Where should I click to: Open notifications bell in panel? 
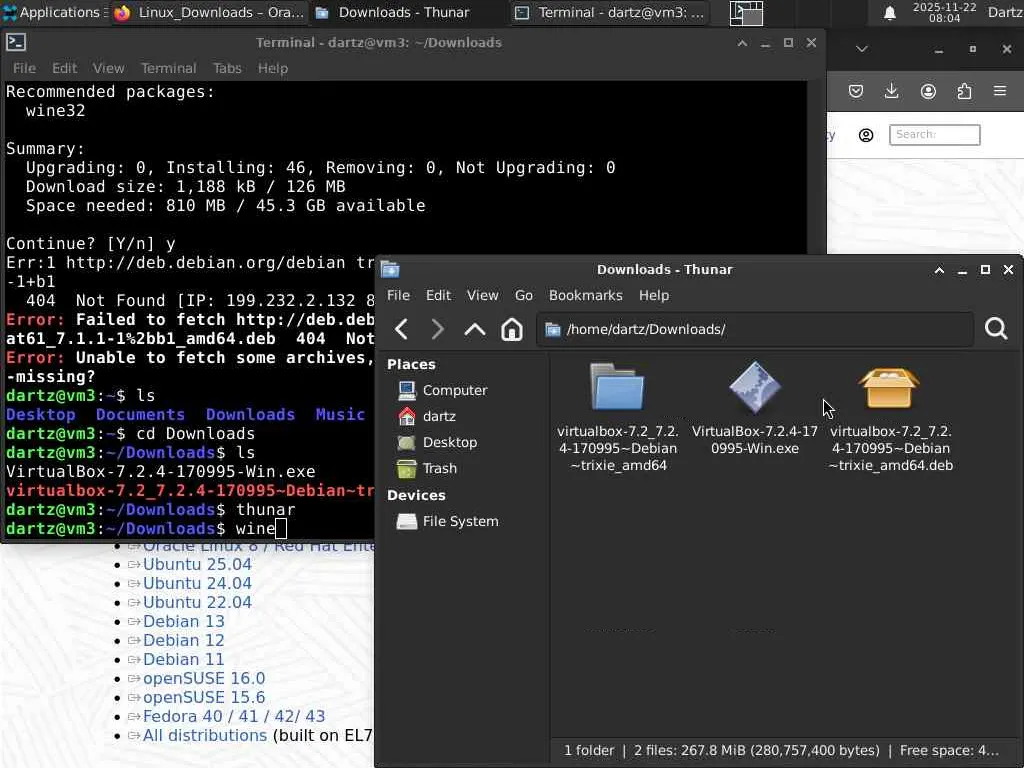tap(889, 12)
